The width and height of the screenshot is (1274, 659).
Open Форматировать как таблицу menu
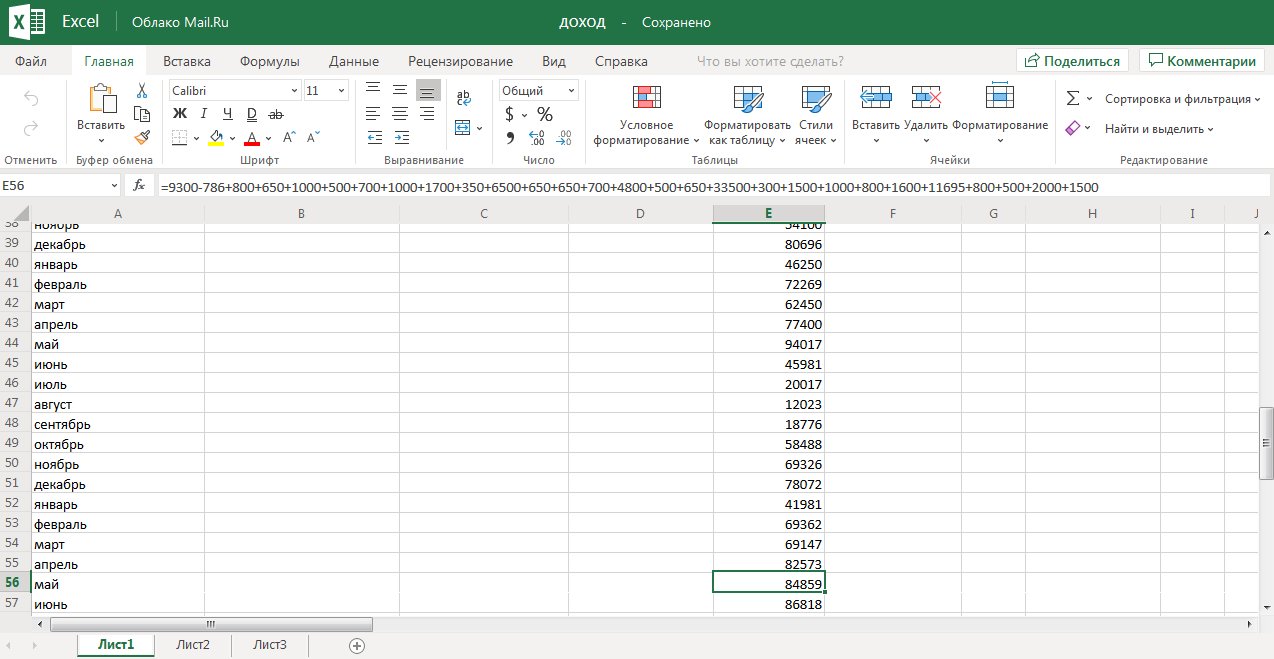pyautogui.click(x=748, y=114)
